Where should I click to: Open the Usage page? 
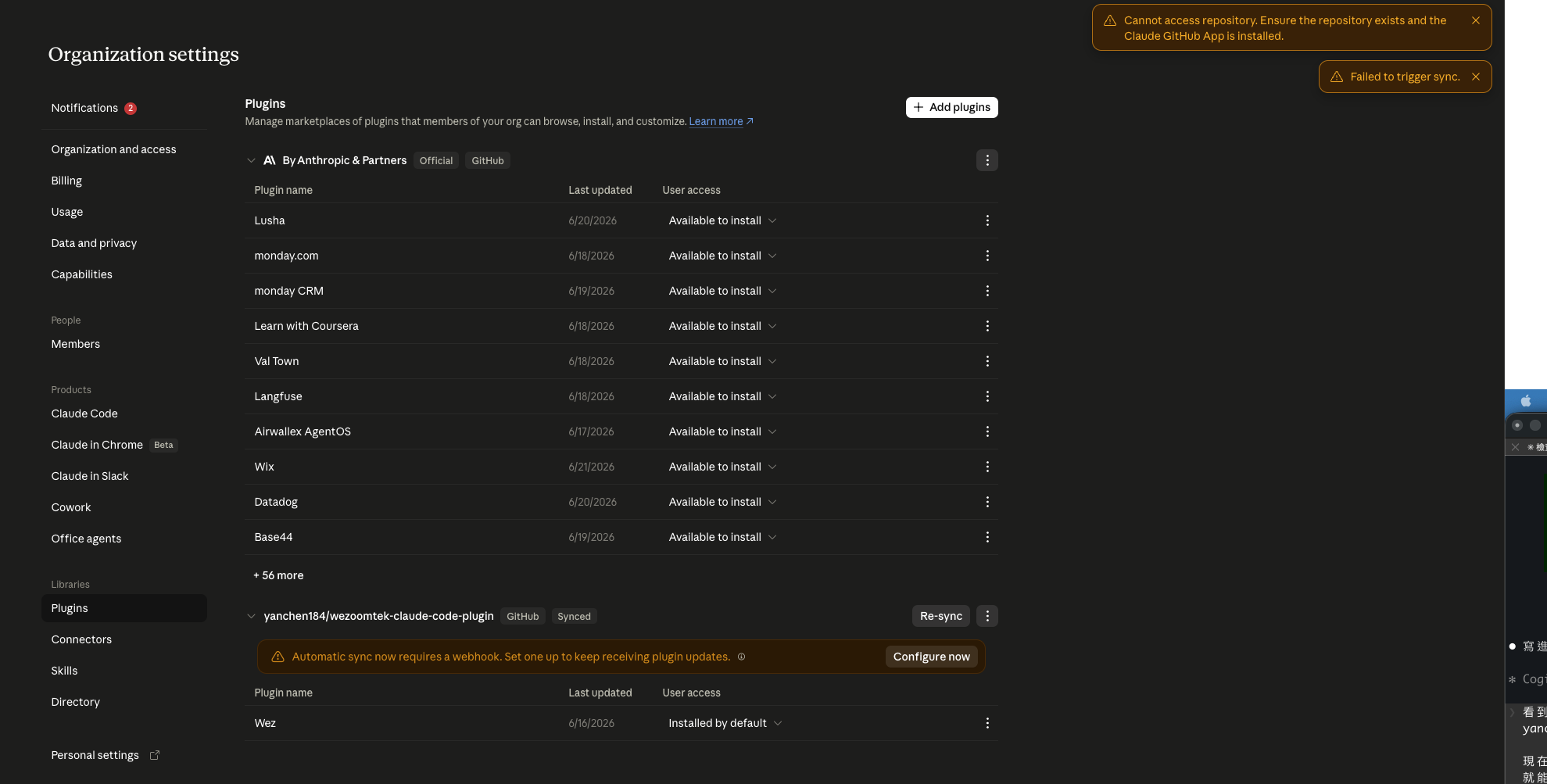pos(124,212)
